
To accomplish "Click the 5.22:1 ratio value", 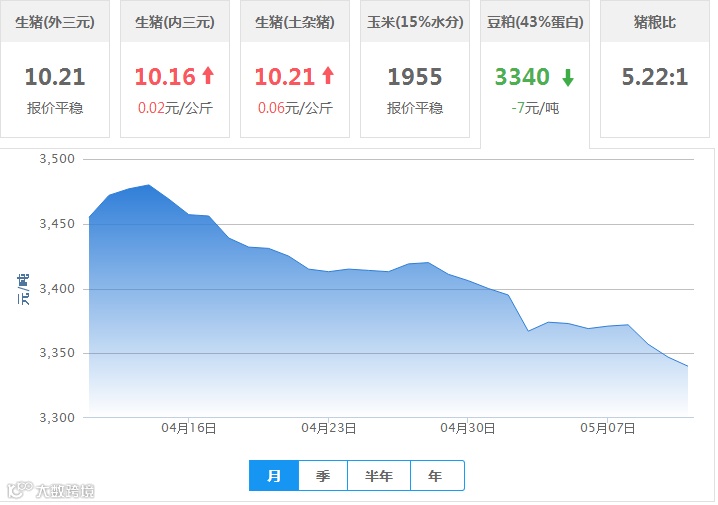I will click(x=655, y=76).
